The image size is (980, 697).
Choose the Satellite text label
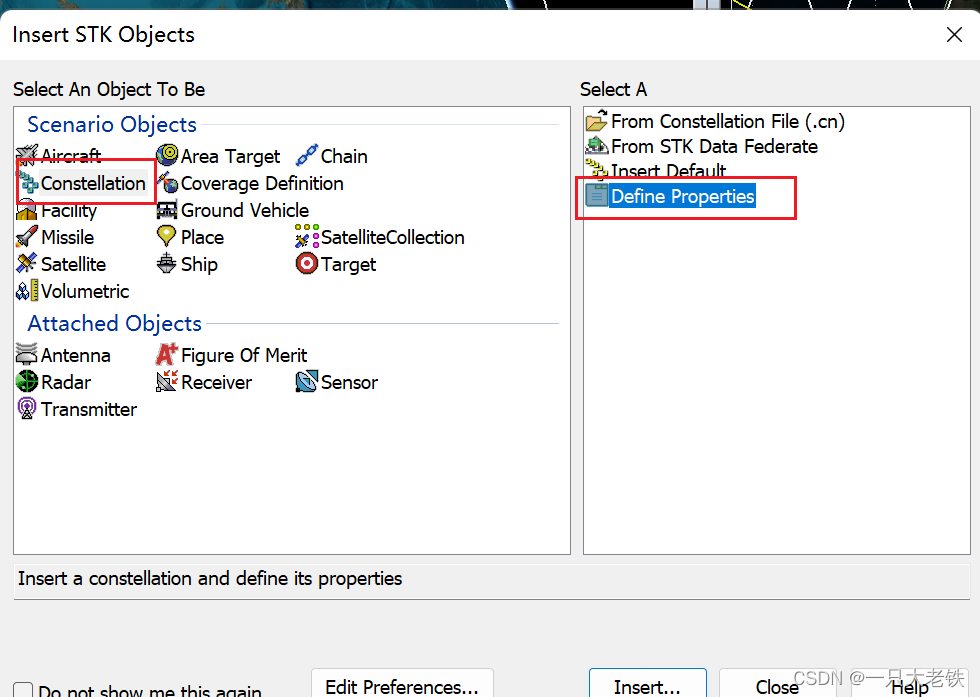point(74,264)
